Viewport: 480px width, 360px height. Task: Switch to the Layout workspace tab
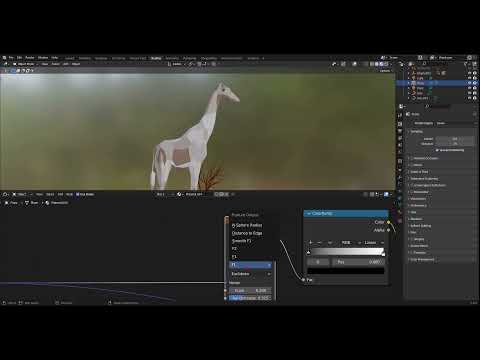[69, 58]
